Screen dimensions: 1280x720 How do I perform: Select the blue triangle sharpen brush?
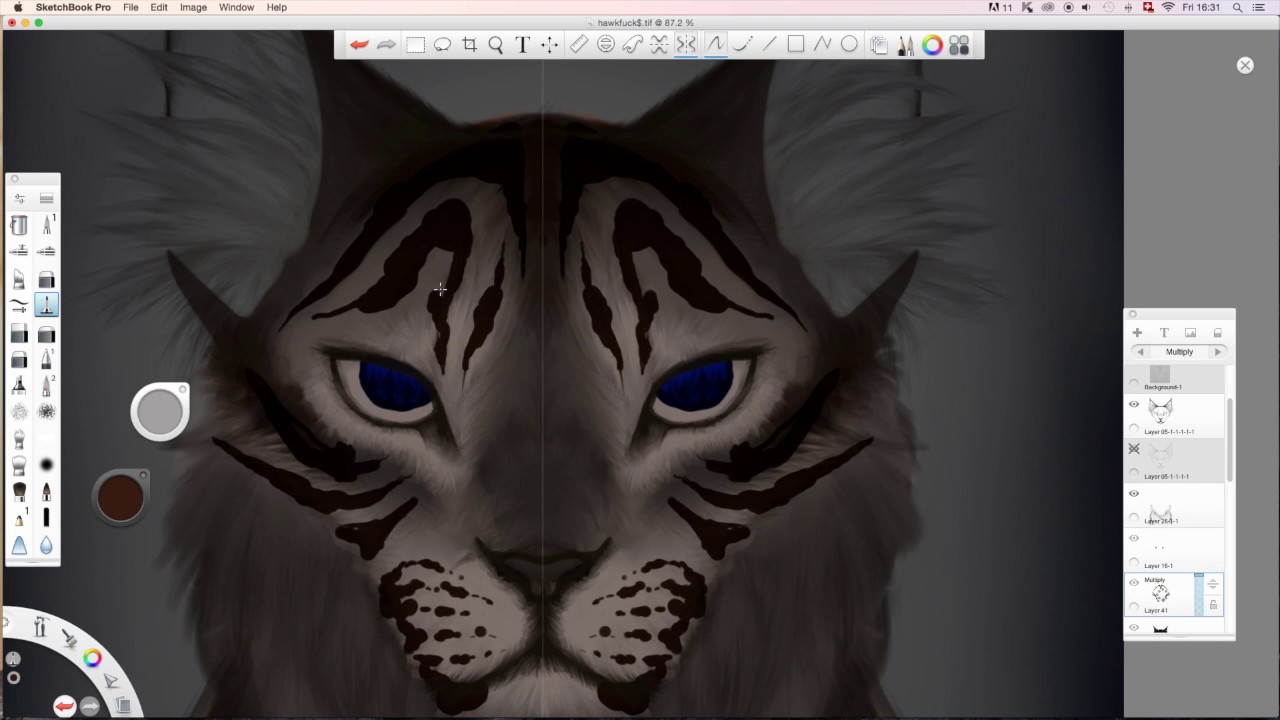click(x=19, y=545)
